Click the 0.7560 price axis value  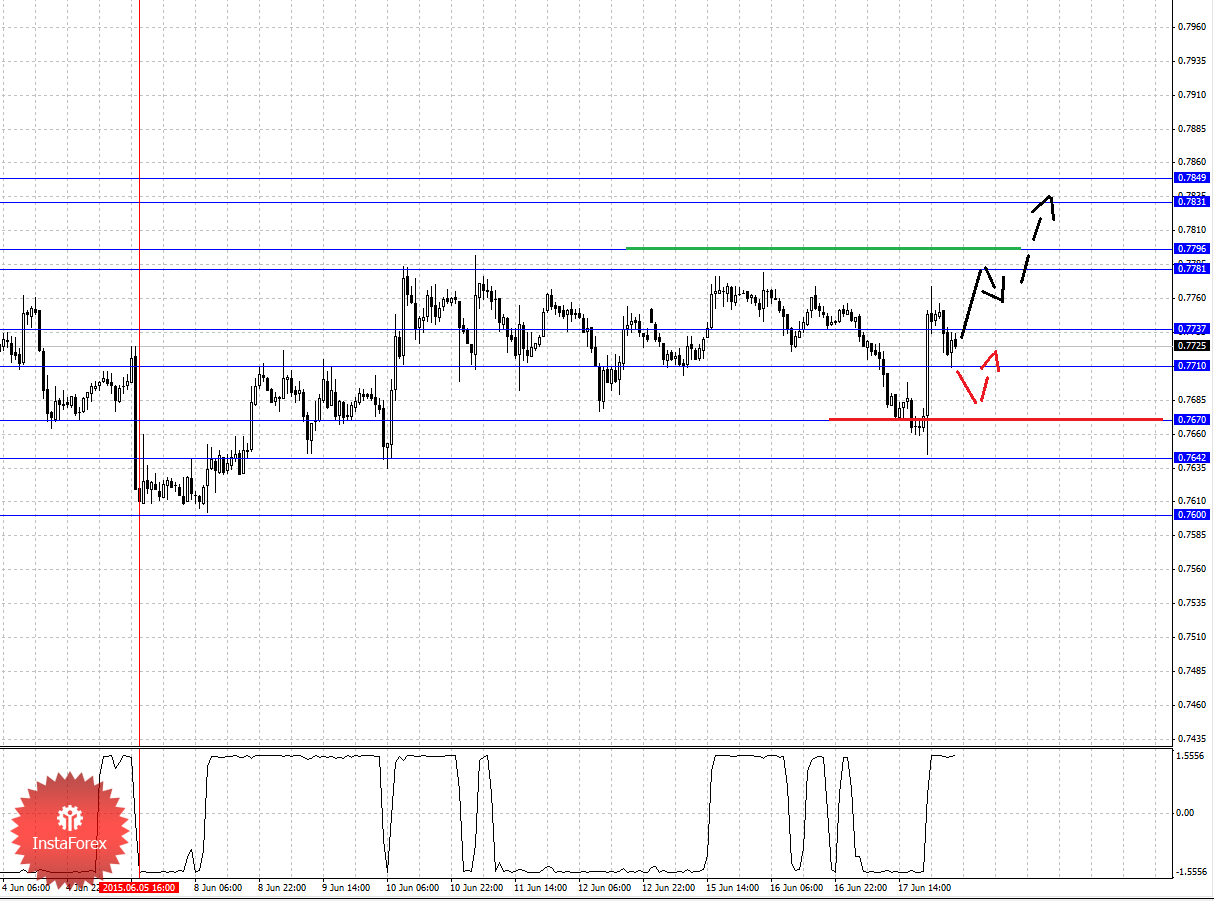[x=1192, y=568]
